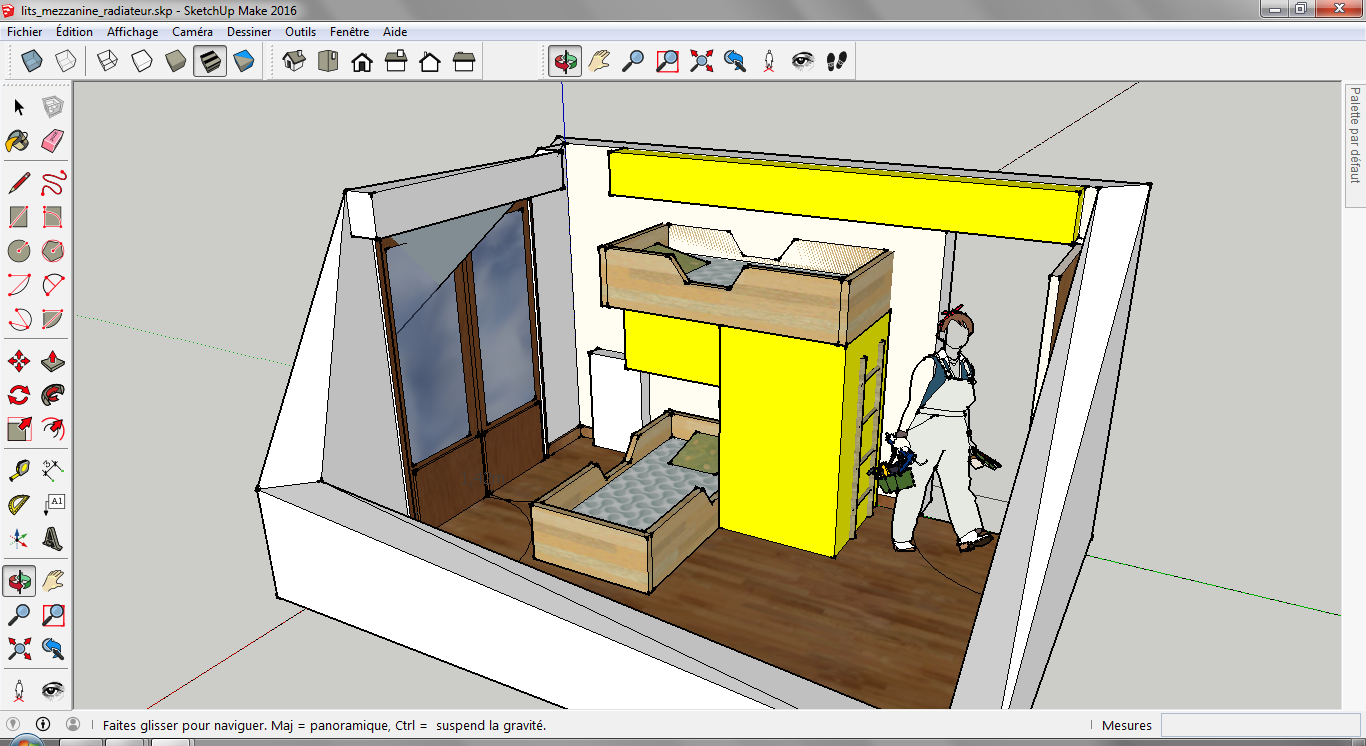
Task: Click the Orbit tool in top toolbar
Action: pyautogui.click(x=565, y=62)
